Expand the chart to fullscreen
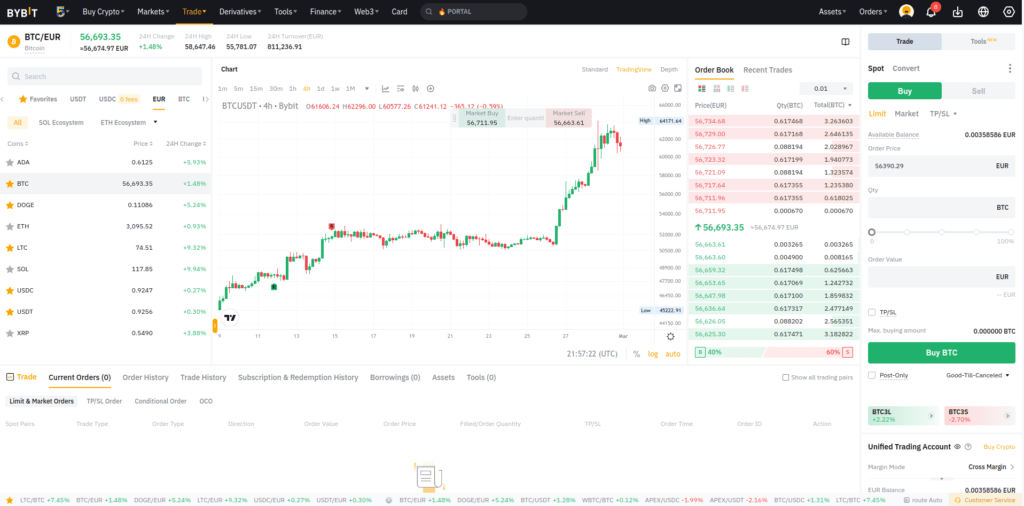 (x=678, y=88)
